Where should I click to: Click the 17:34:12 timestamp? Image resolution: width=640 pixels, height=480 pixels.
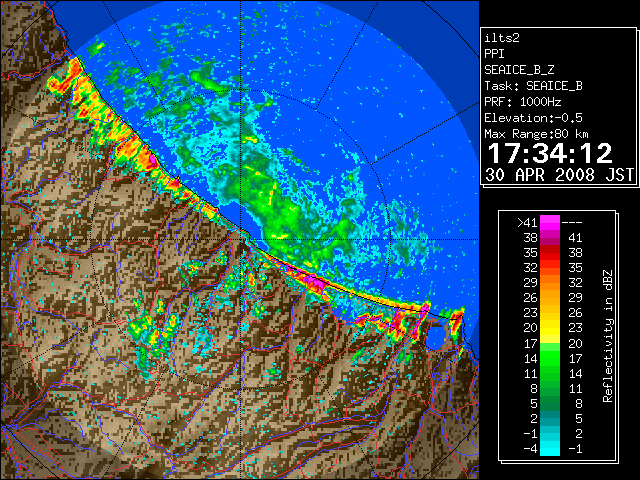550,153
